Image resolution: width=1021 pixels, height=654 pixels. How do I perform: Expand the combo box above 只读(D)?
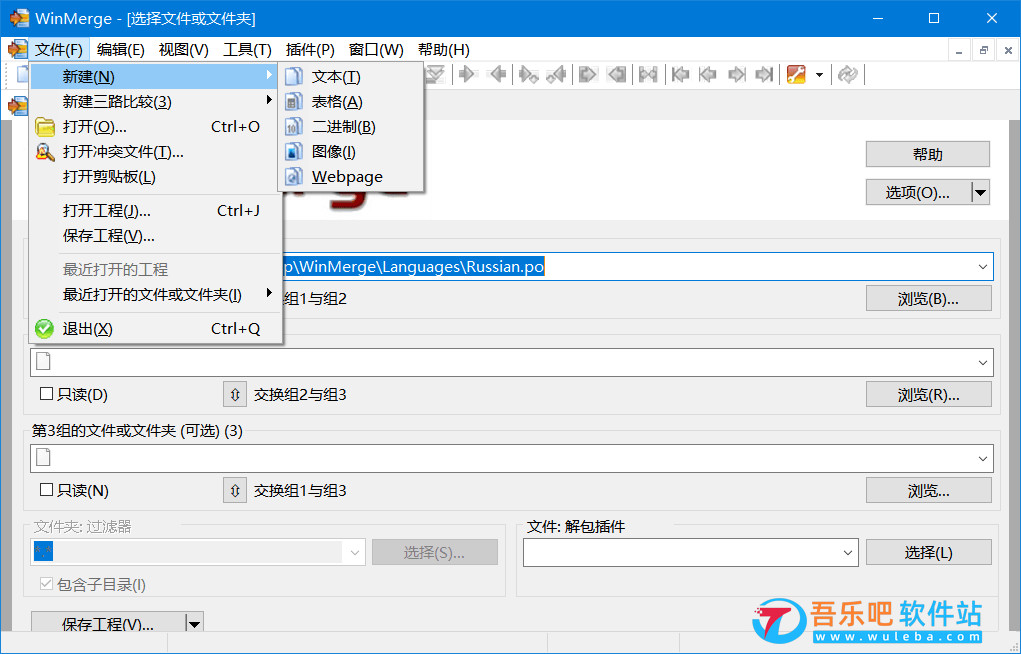tap(983, 363)
